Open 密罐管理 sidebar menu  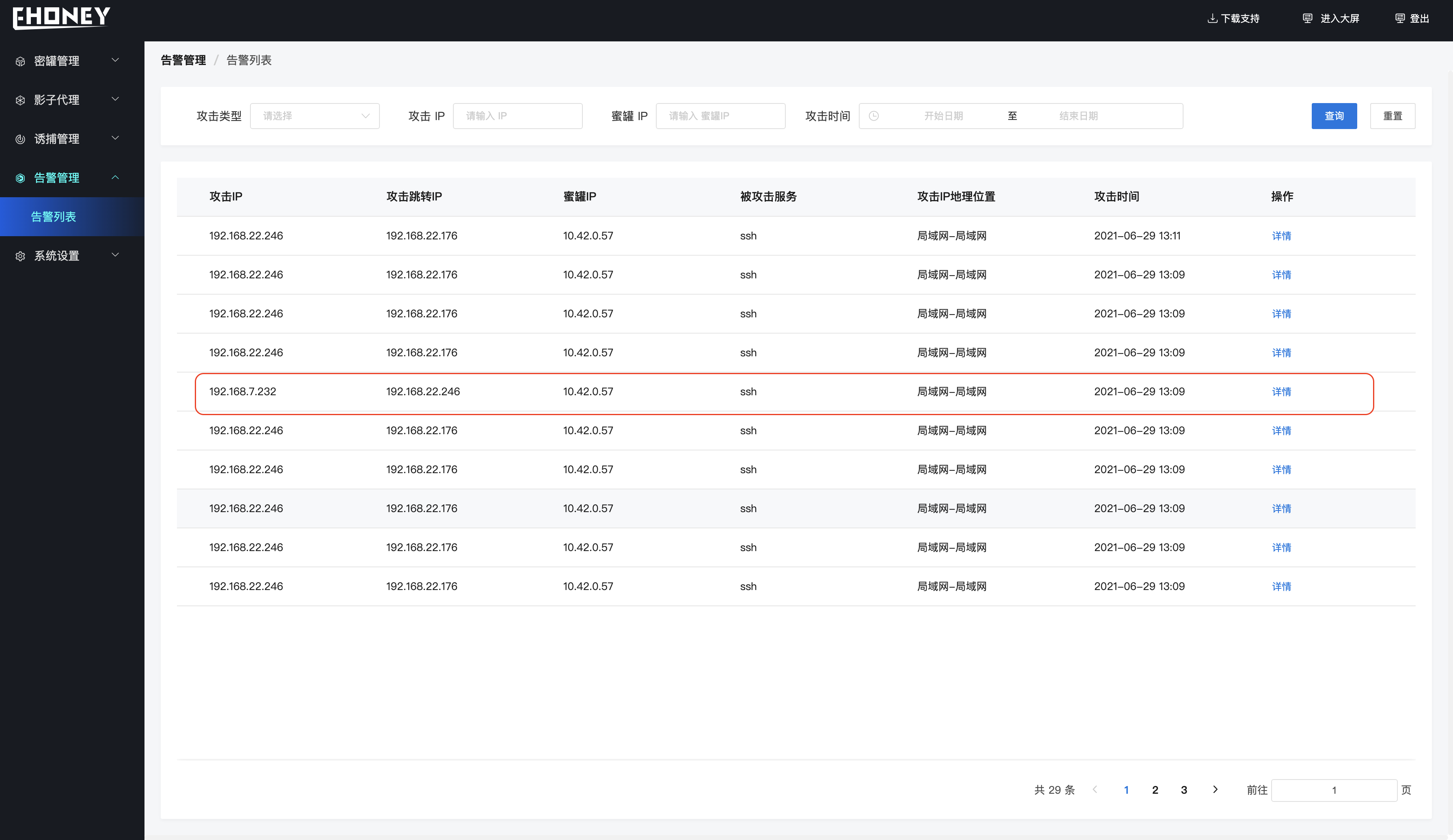pyautogui.click(x=72, y=60)
